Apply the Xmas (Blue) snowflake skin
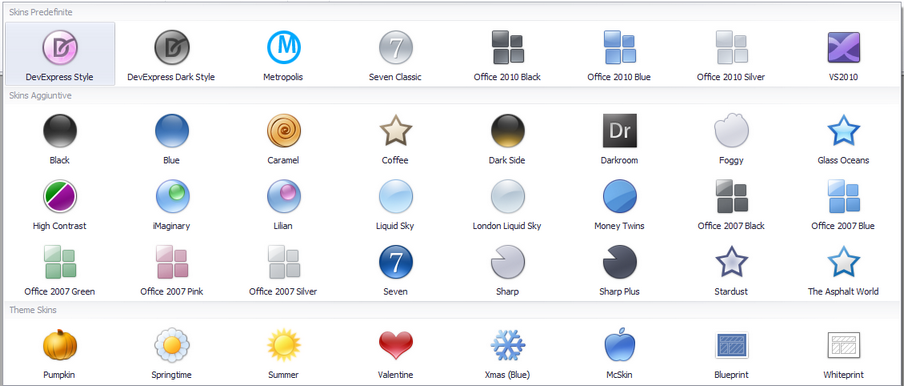This screenshot has height=386, width=904. [507, 353]
